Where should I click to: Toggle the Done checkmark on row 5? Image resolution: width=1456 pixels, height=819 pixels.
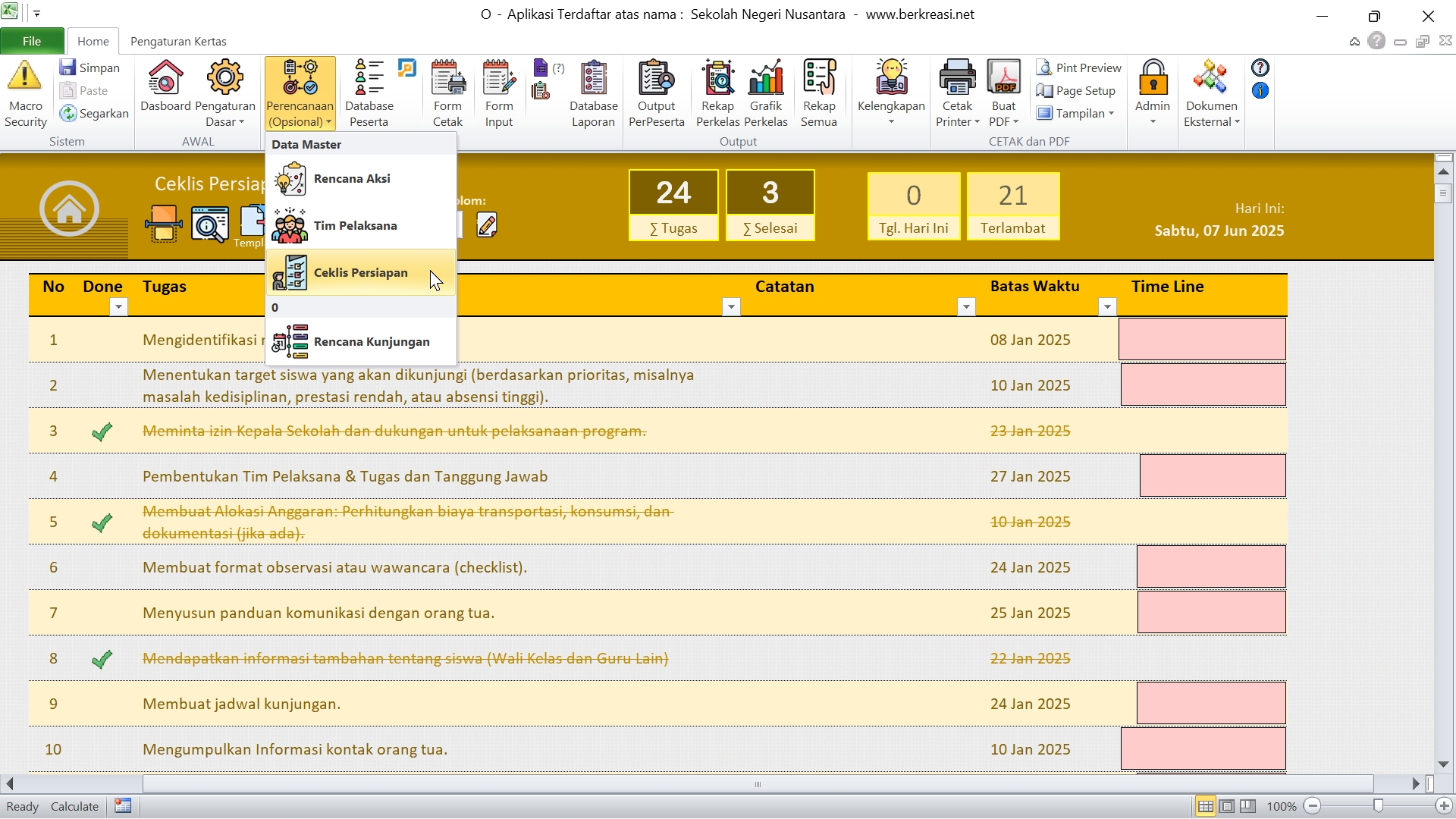(x=102, y=522)
